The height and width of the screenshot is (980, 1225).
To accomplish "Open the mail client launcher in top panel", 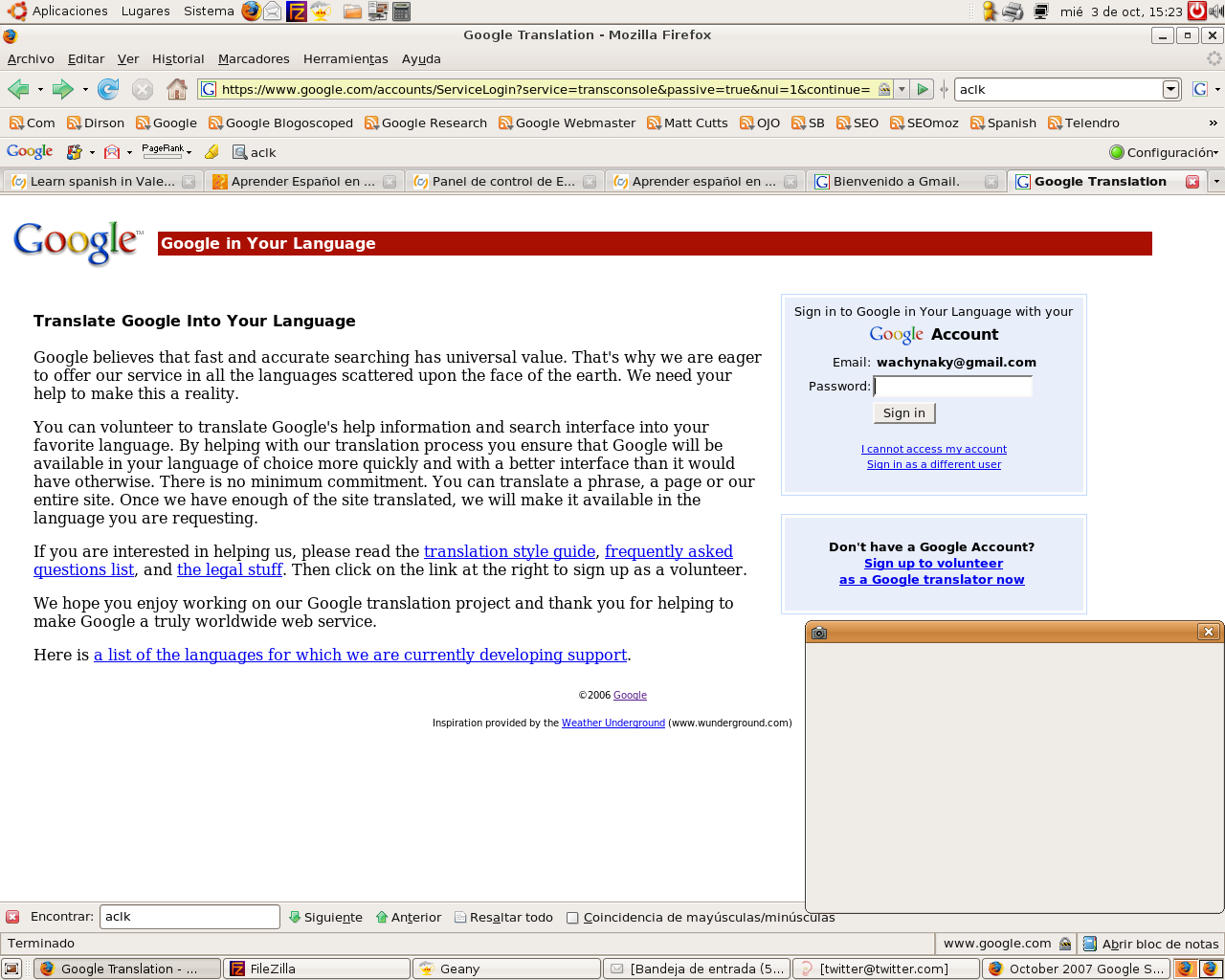I will coord(273,11).
